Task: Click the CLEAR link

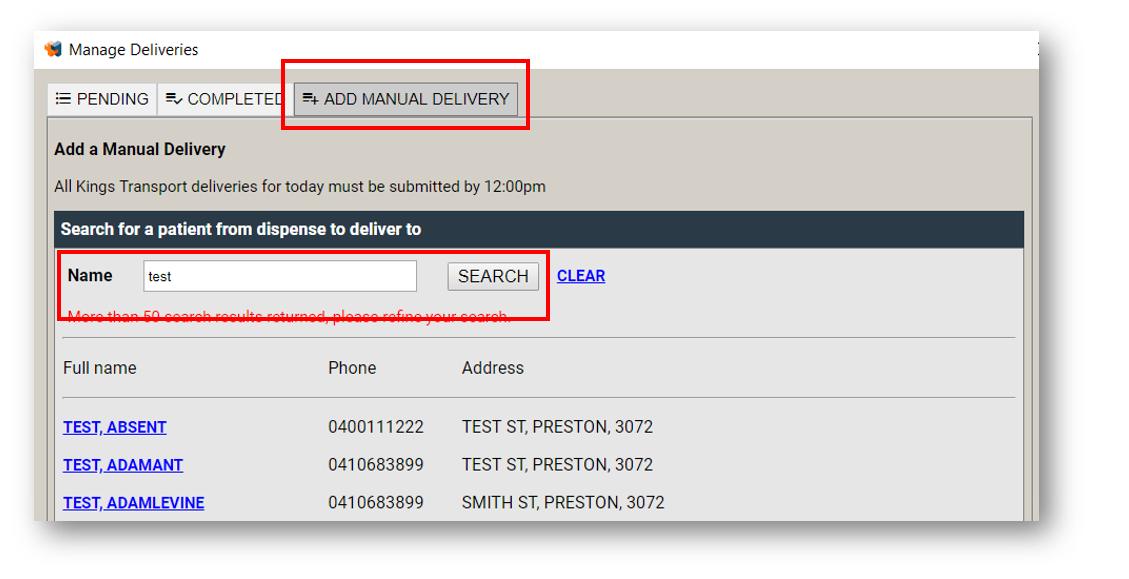Action: coord(581,276)
